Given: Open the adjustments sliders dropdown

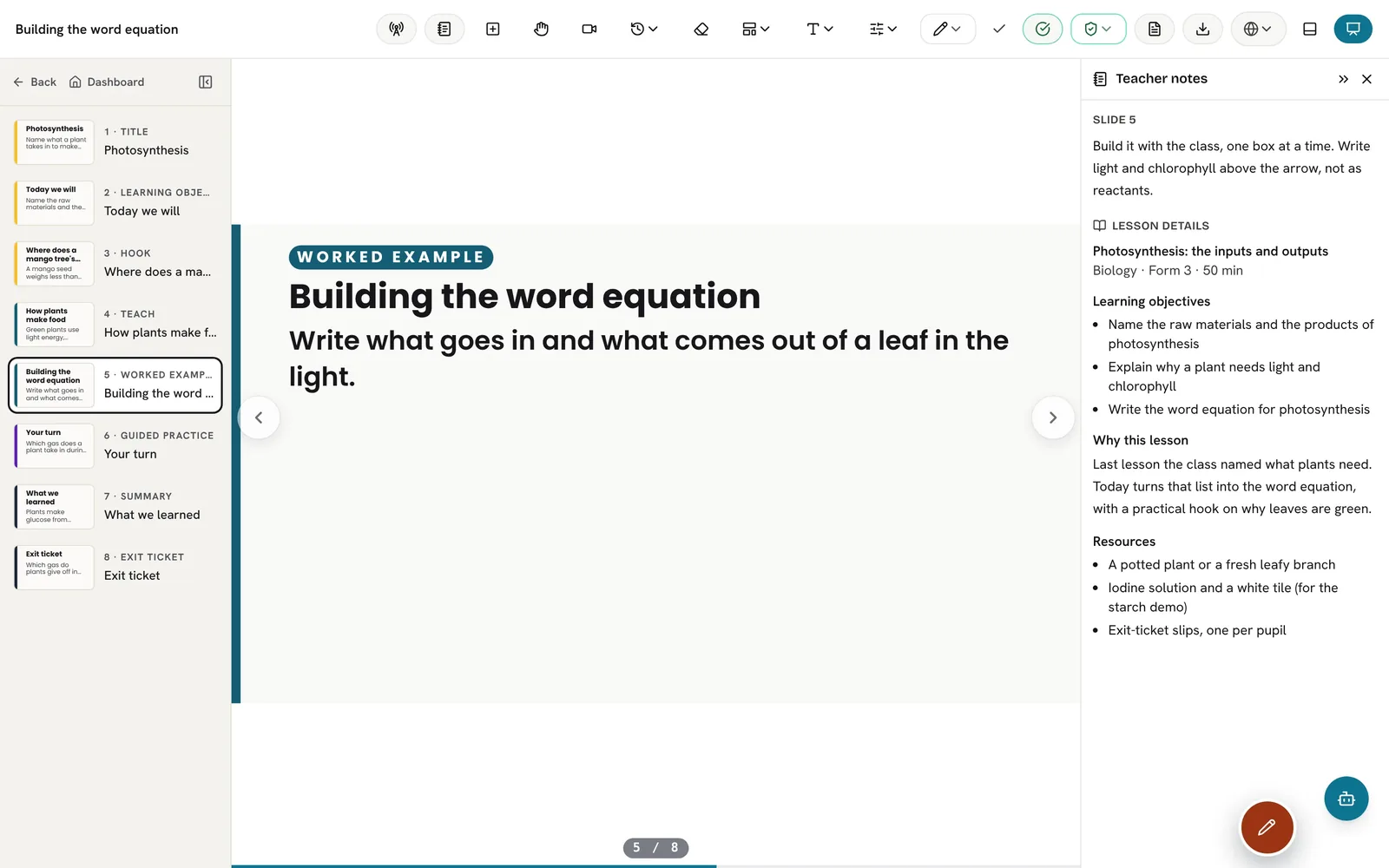Looking at the screenshot, I should (883, 29).
